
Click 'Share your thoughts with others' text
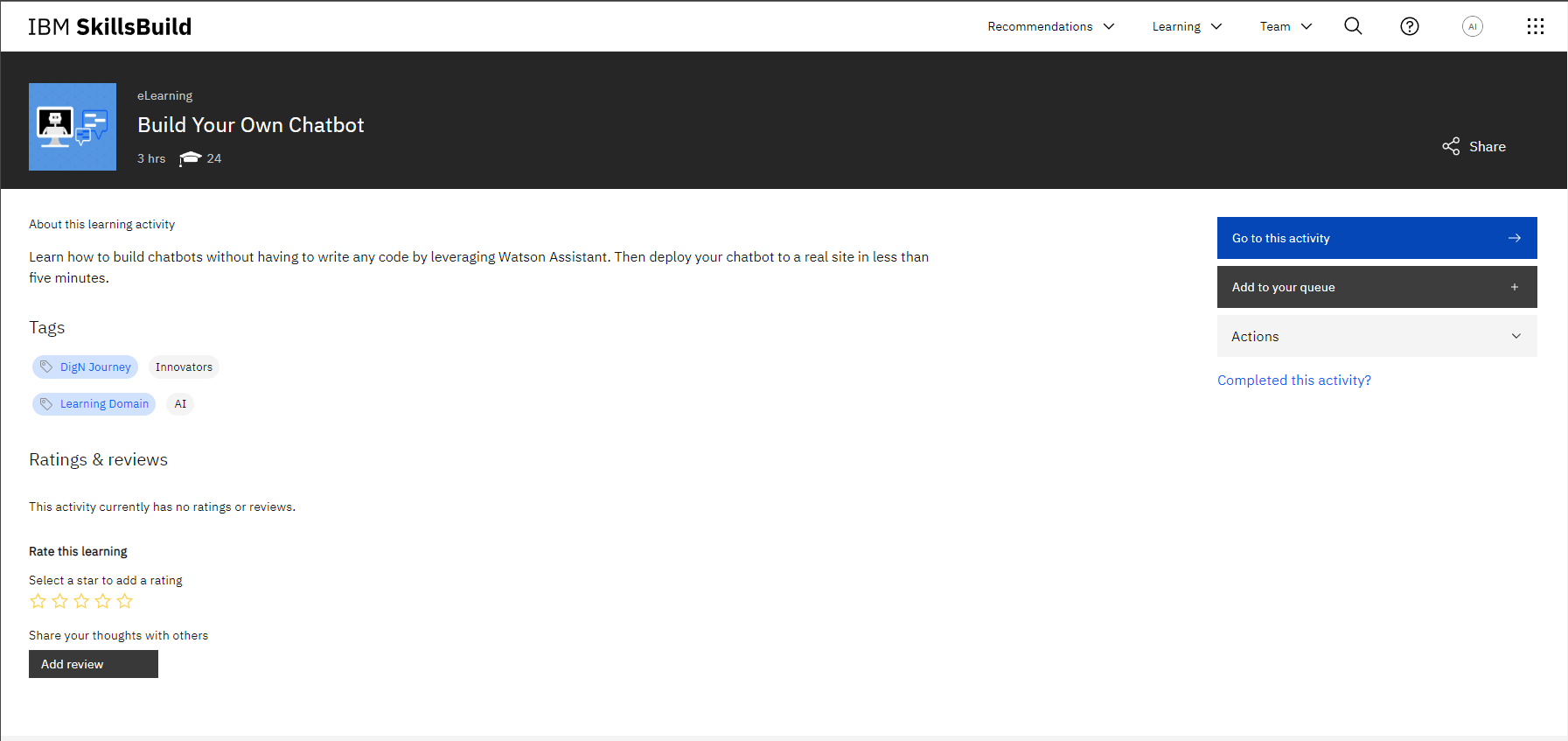[x=118, y=635]
